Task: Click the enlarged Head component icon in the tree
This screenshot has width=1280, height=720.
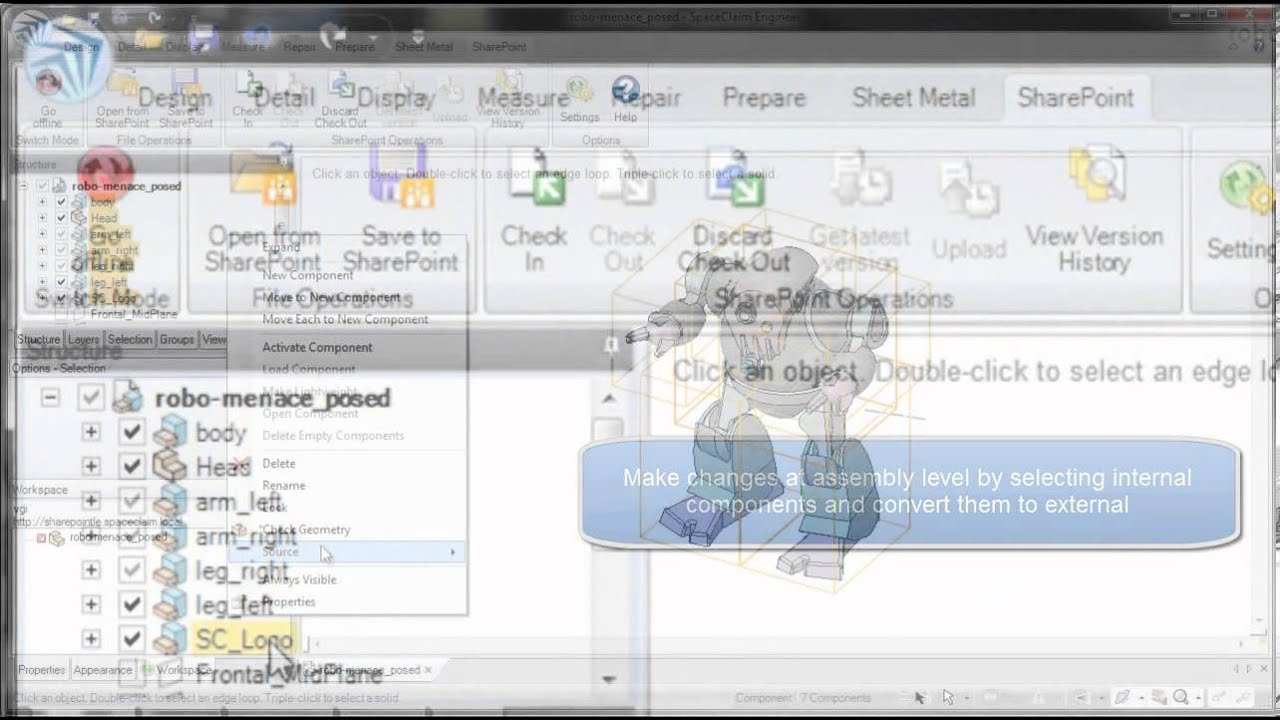Action: tap(169, 465)
